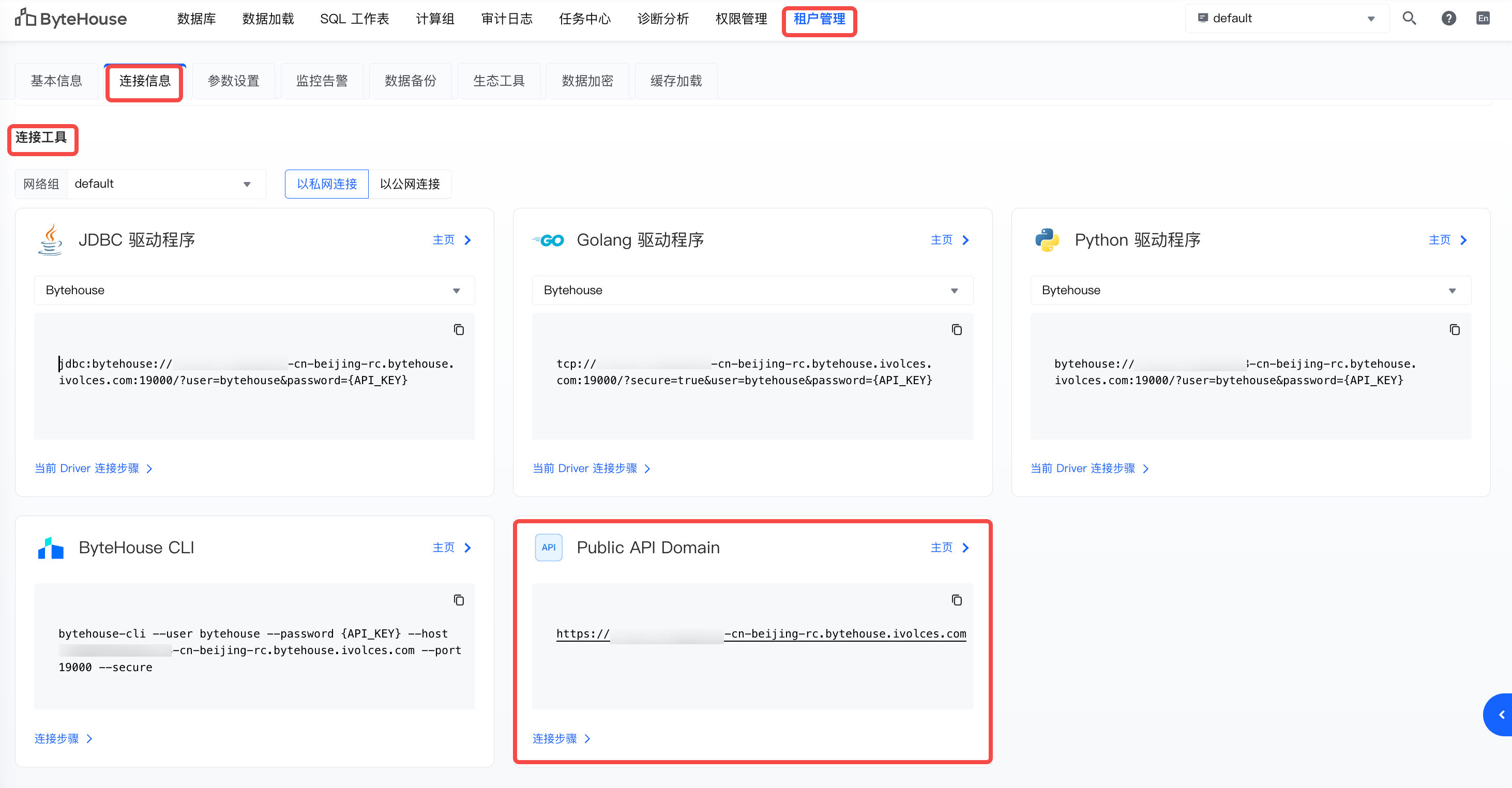Open the help question mark icon
The height and width of the screenshot is (788, 1512).
(1448, 18)
